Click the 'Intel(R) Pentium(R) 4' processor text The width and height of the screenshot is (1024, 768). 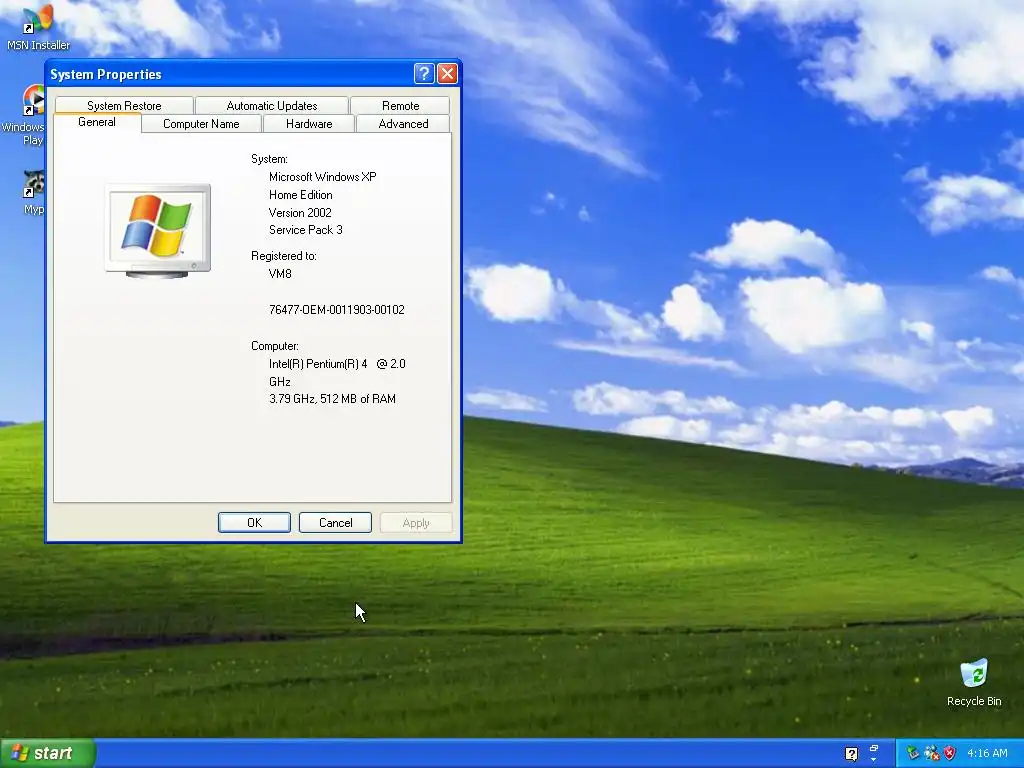point(318,364)
